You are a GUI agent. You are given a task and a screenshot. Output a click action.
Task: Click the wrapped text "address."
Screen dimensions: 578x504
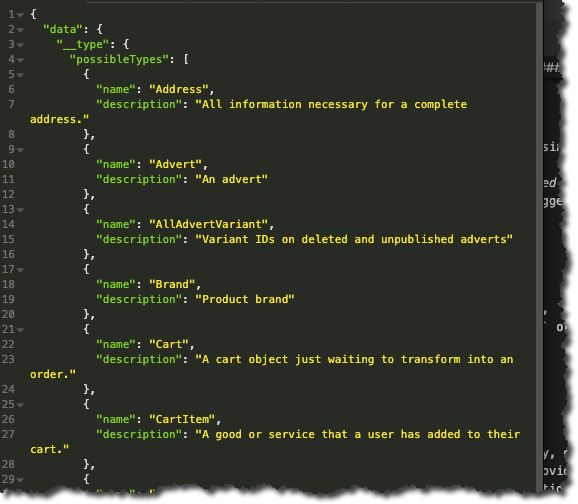[x=60, y=120]
